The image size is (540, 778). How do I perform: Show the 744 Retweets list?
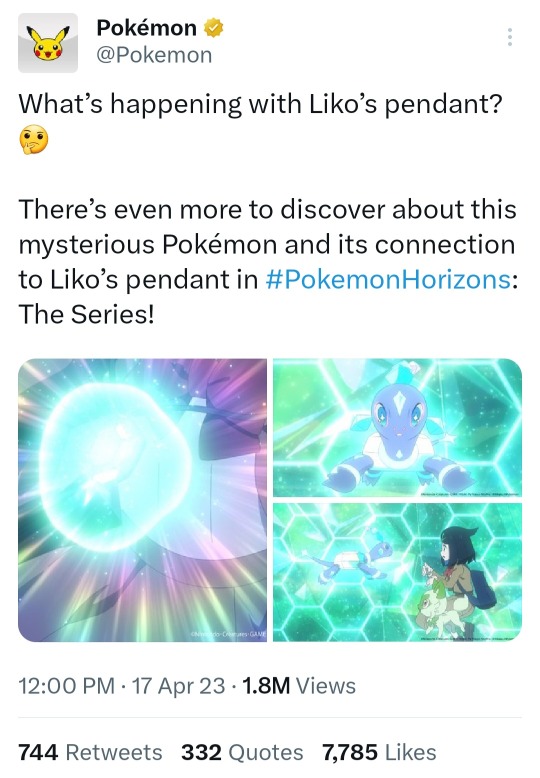(x=90, y=753)
